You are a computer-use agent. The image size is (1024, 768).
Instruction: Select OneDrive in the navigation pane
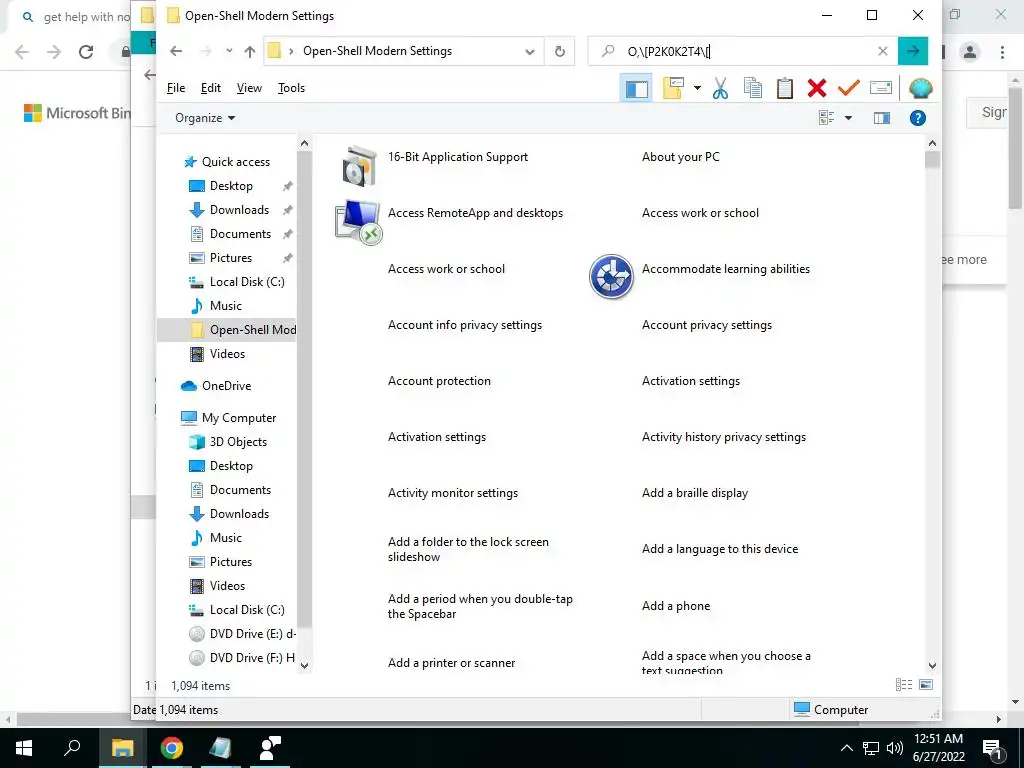(226, 386)
